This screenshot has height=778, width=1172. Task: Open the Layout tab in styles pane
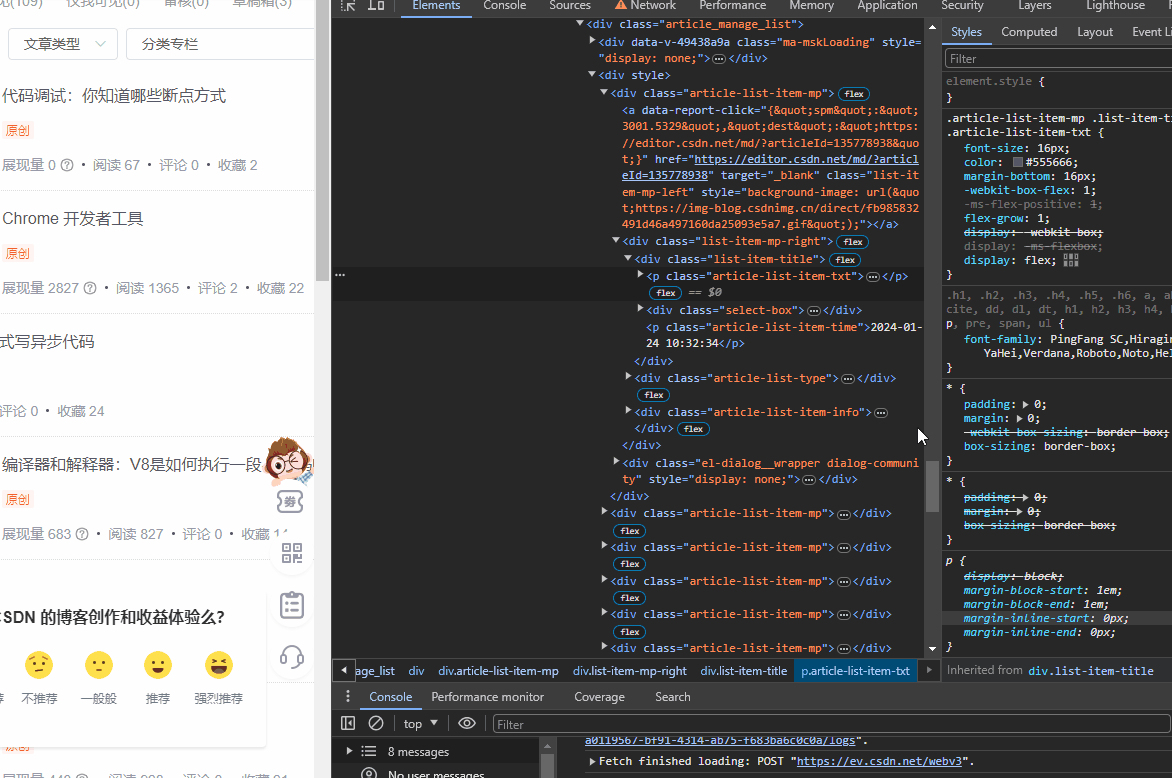1095,32
